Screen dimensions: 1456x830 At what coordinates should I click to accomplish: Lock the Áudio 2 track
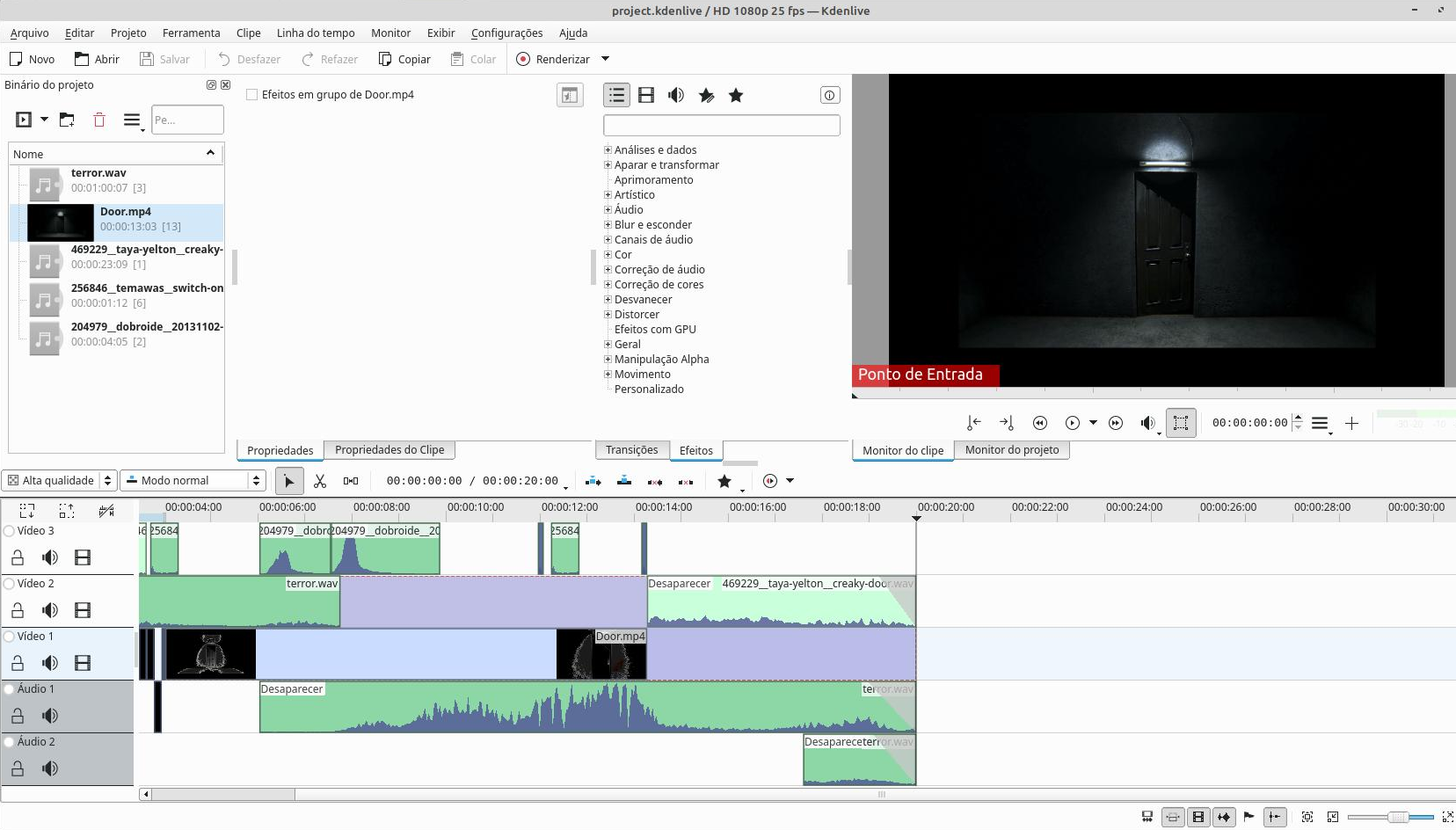(x=18, y=768)
